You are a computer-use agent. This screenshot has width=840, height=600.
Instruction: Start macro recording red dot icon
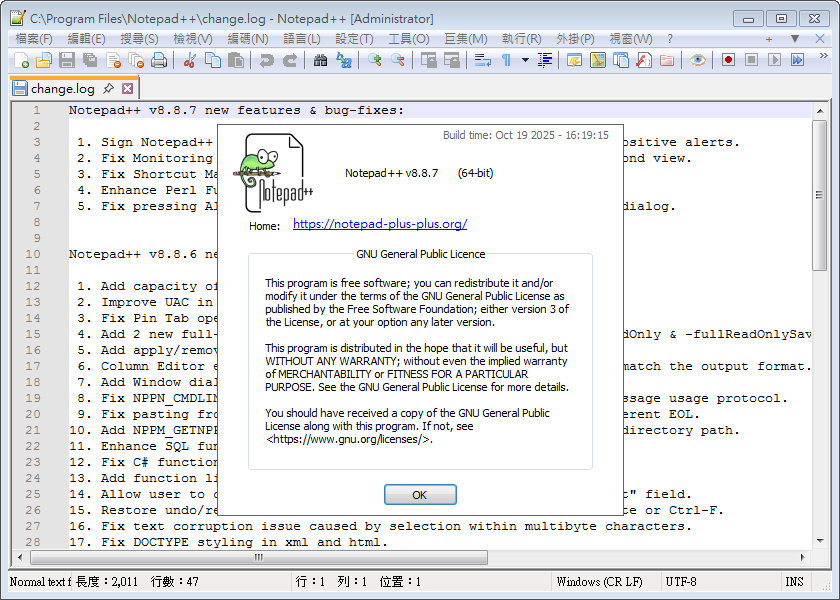point(728,60)
